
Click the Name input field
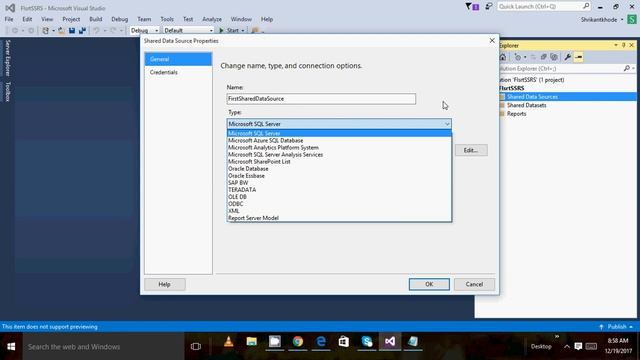click(321, 99)
